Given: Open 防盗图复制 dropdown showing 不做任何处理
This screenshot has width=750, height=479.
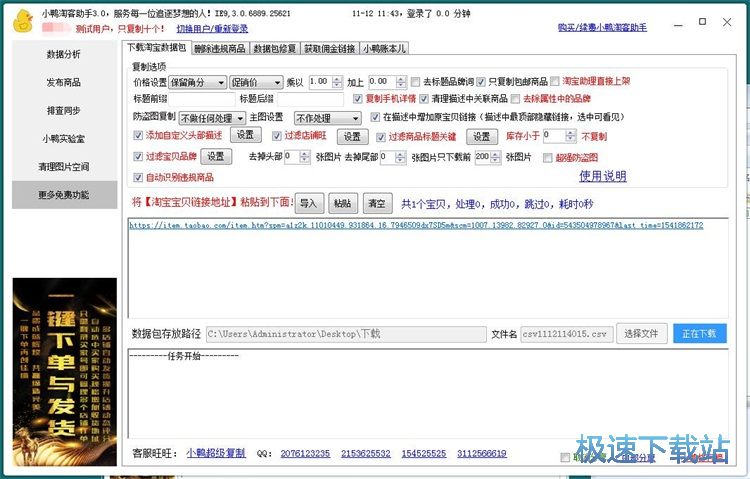Looking at the screenshot, I should [212, 118].
